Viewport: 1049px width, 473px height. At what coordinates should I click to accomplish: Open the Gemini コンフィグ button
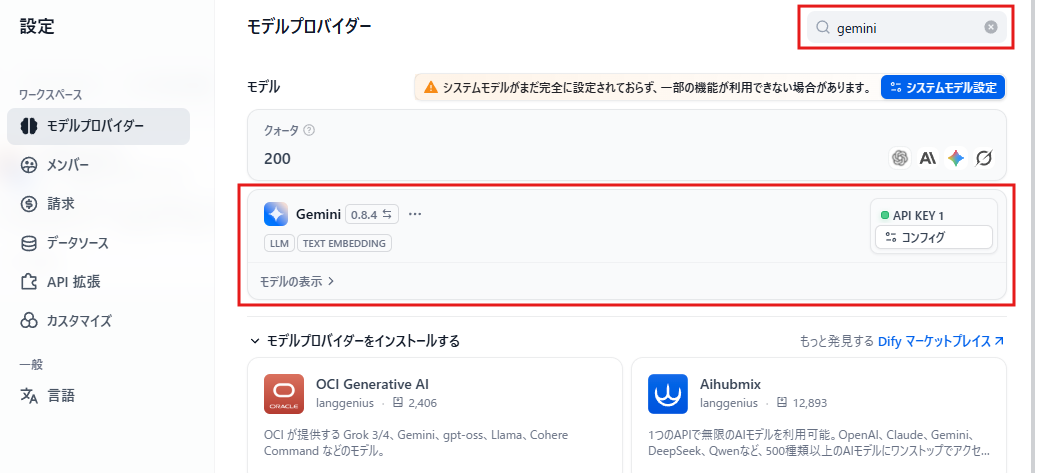tap(933, 237)
